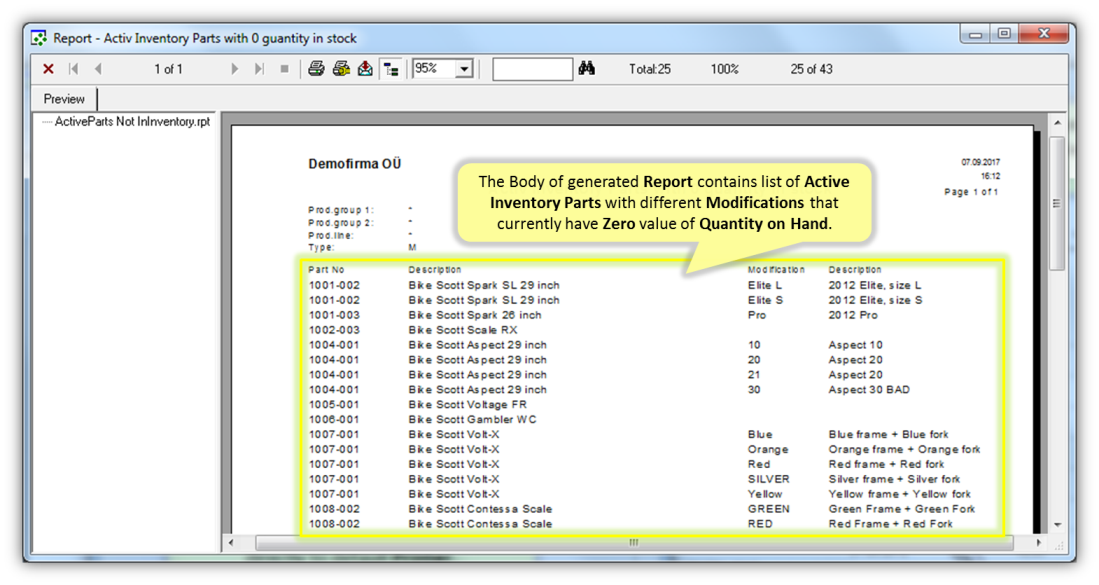Click the 'Demofirma OÜ' company heading
The width and height of the screenshot is (1099, 585).
pyautogui.click(x=355, y=164)
